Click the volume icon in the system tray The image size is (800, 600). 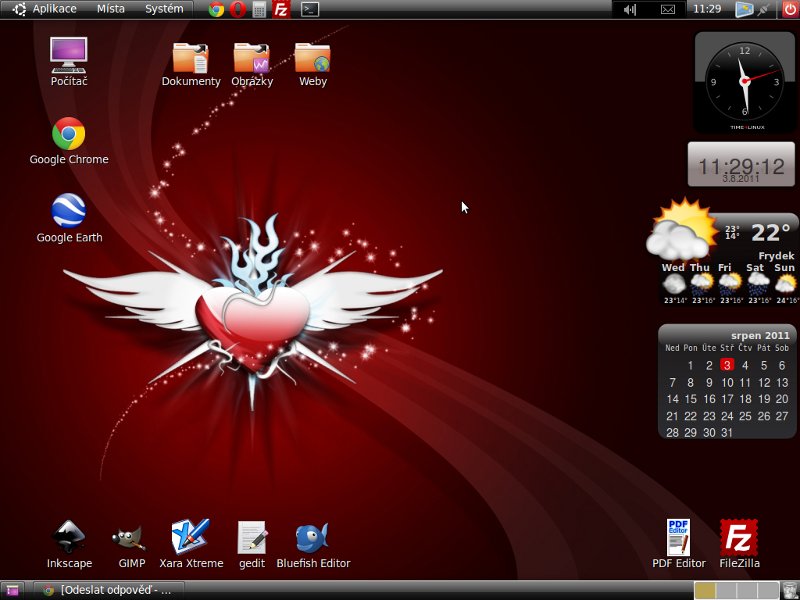point(630,9)
